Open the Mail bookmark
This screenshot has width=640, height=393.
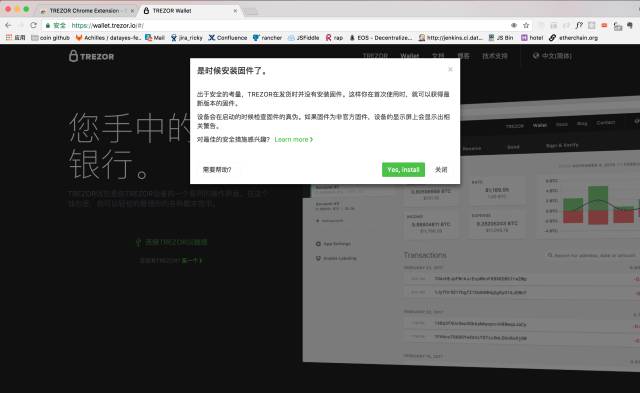[155, 38]
